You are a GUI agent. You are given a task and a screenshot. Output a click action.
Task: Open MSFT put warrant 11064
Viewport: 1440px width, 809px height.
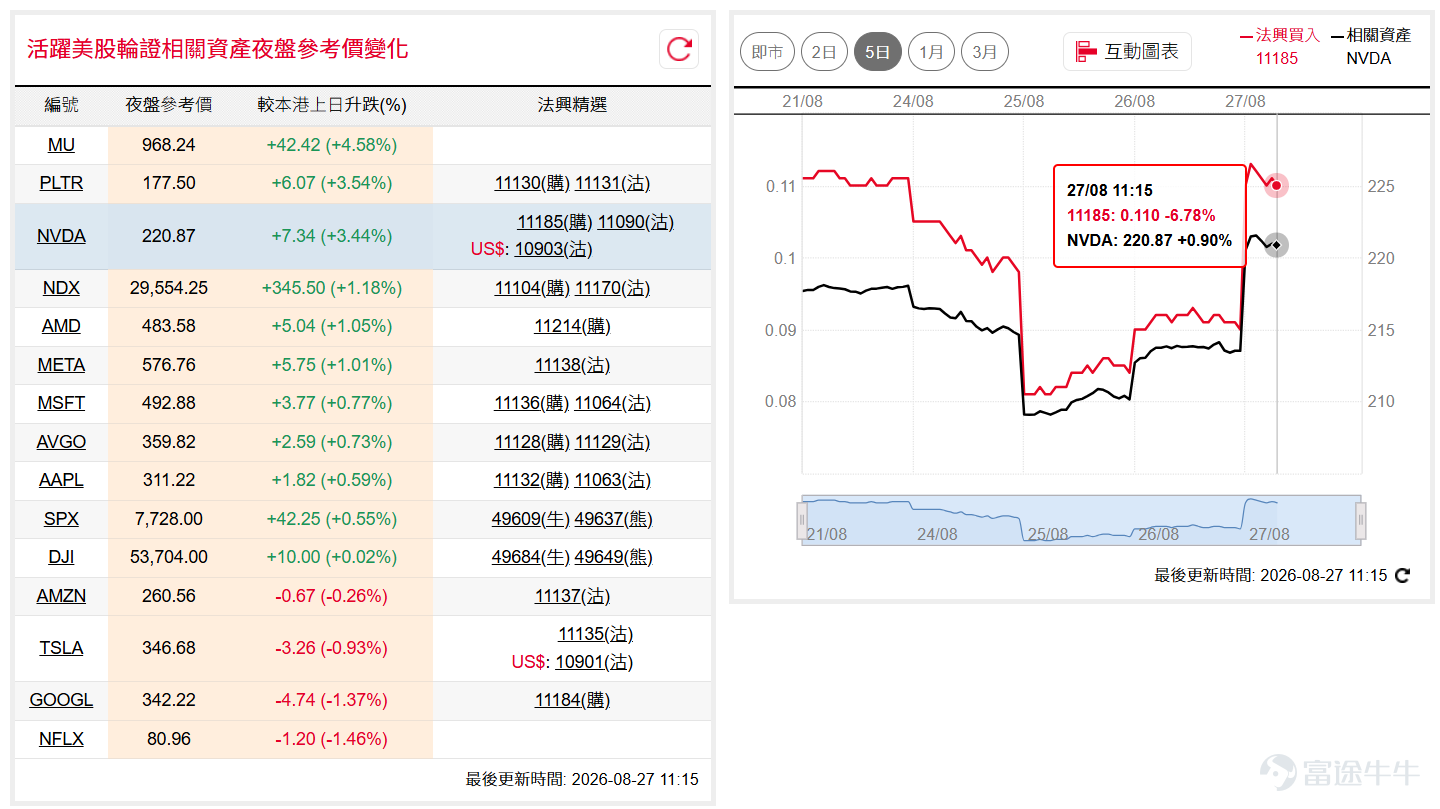pyautogui.click(x=612, y=403)
